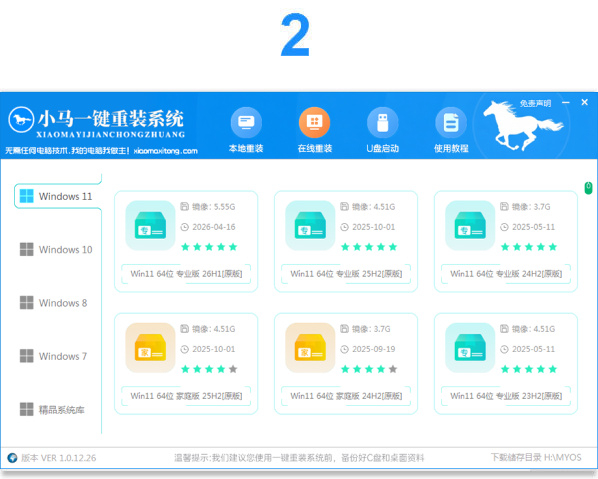Minimize the 小马一键重装系统 window
This screenshot has height=479, width=598.
(x=566, y=103)
